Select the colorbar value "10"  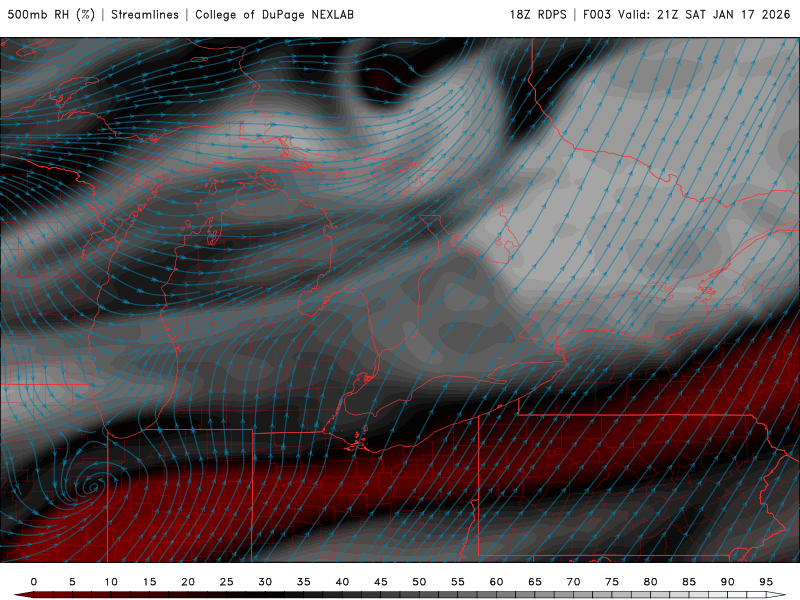click(111, 582)
